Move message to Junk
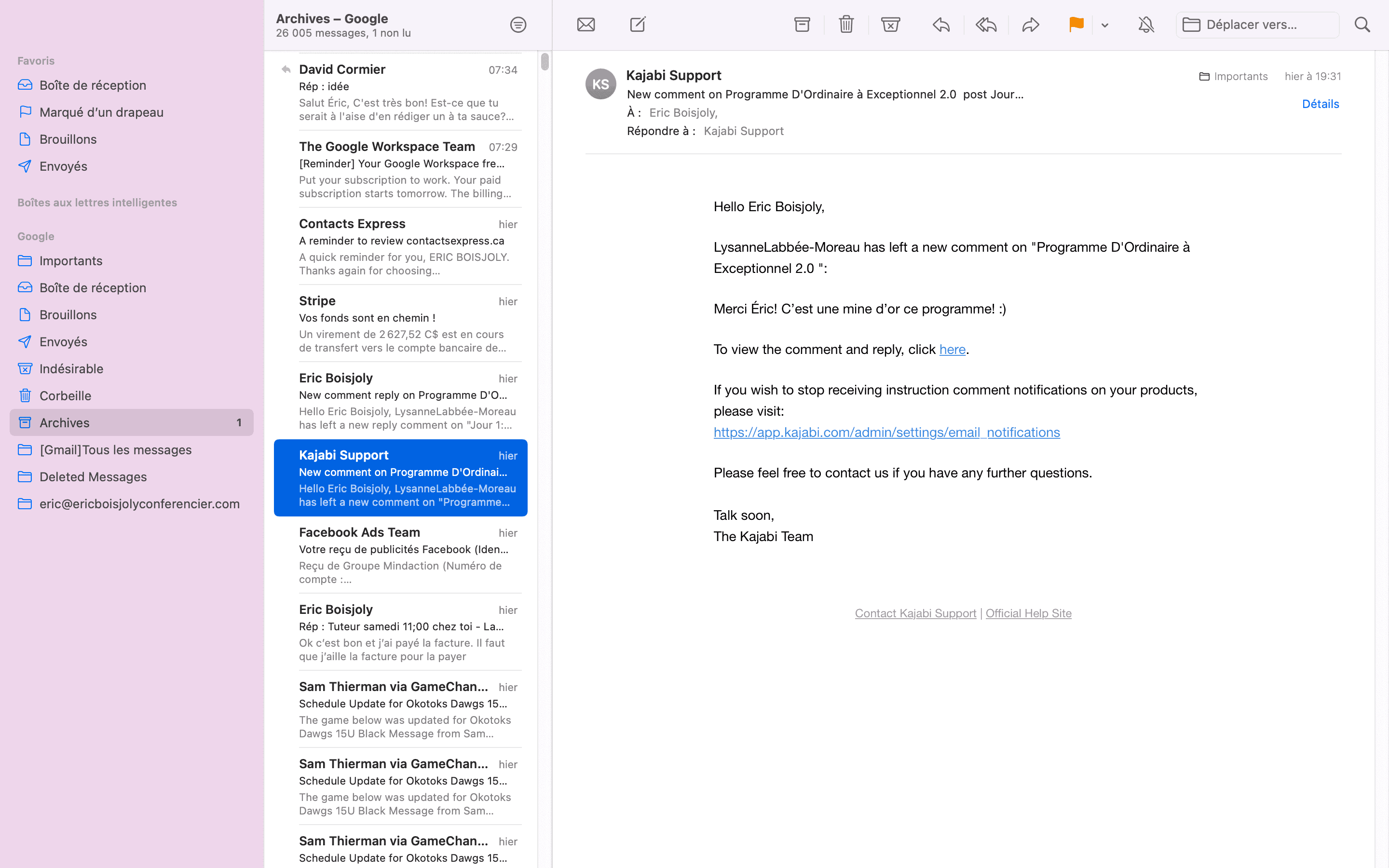The width and height of the screenshot is (1389, 868). pyautogui.click(x=890, y=25)
